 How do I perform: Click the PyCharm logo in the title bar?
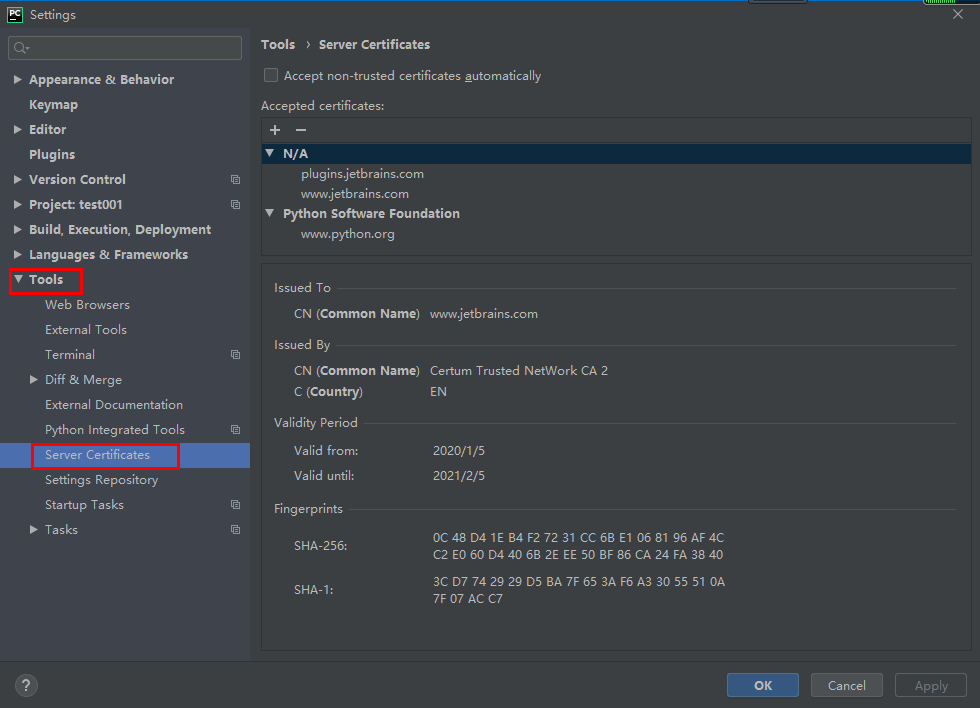point(15,15)
